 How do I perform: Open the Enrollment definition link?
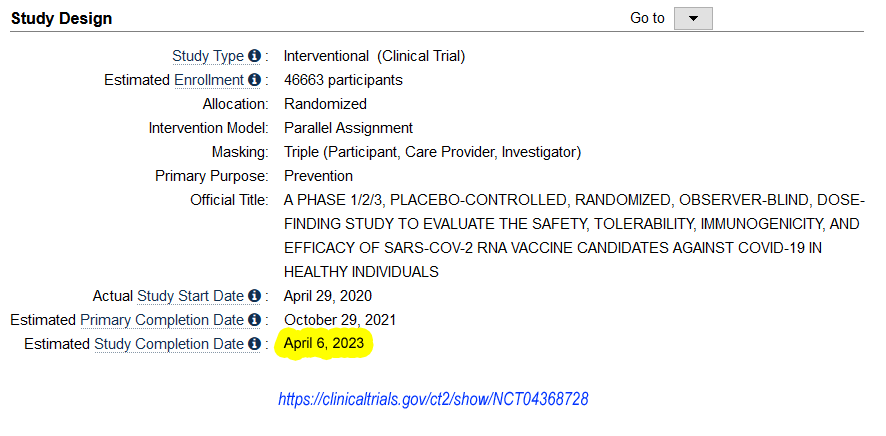[x=208, y=80]
